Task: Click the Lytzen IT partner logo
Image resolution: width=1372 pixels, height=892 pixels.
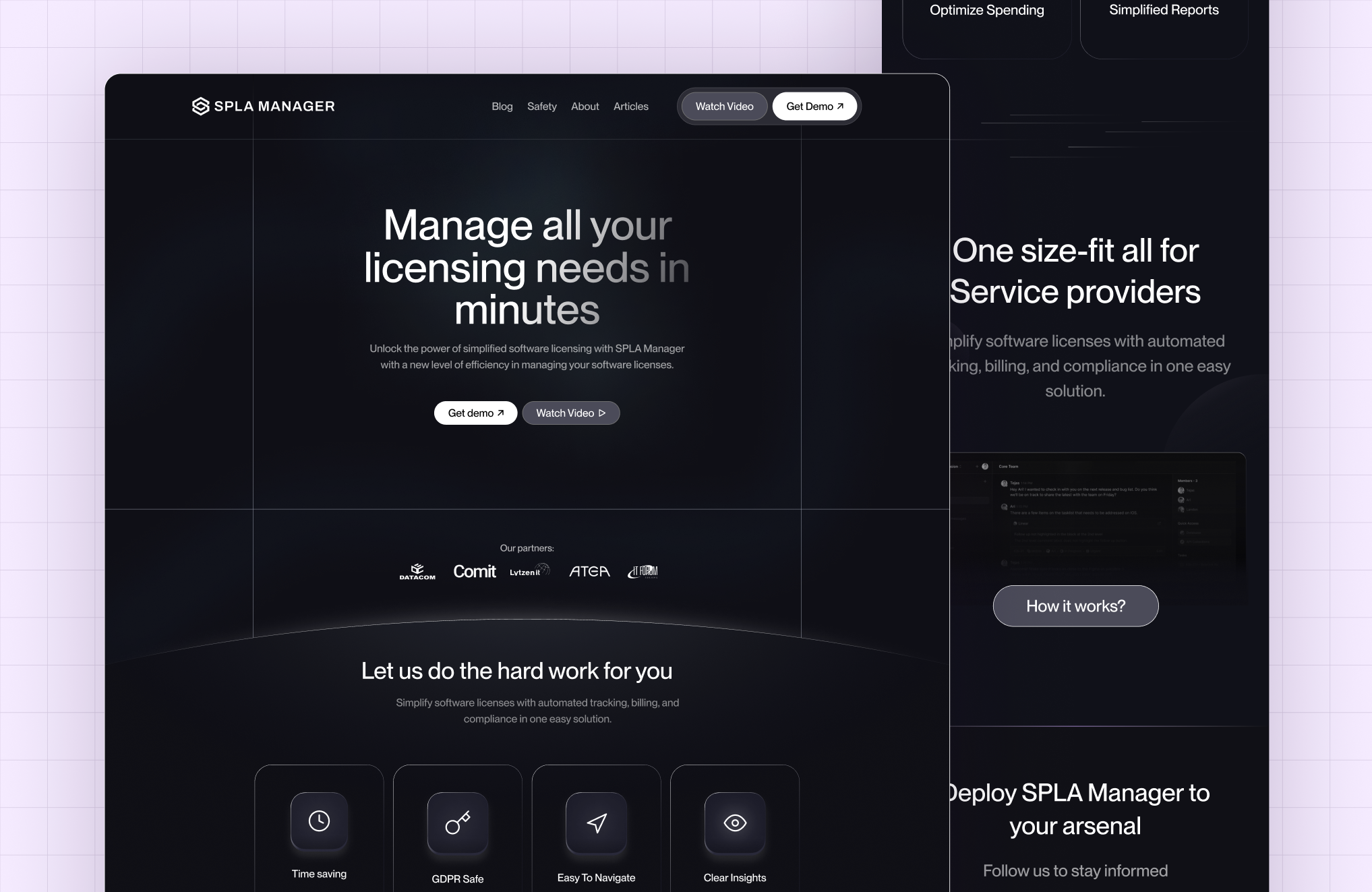Action: tap(530, 571)
